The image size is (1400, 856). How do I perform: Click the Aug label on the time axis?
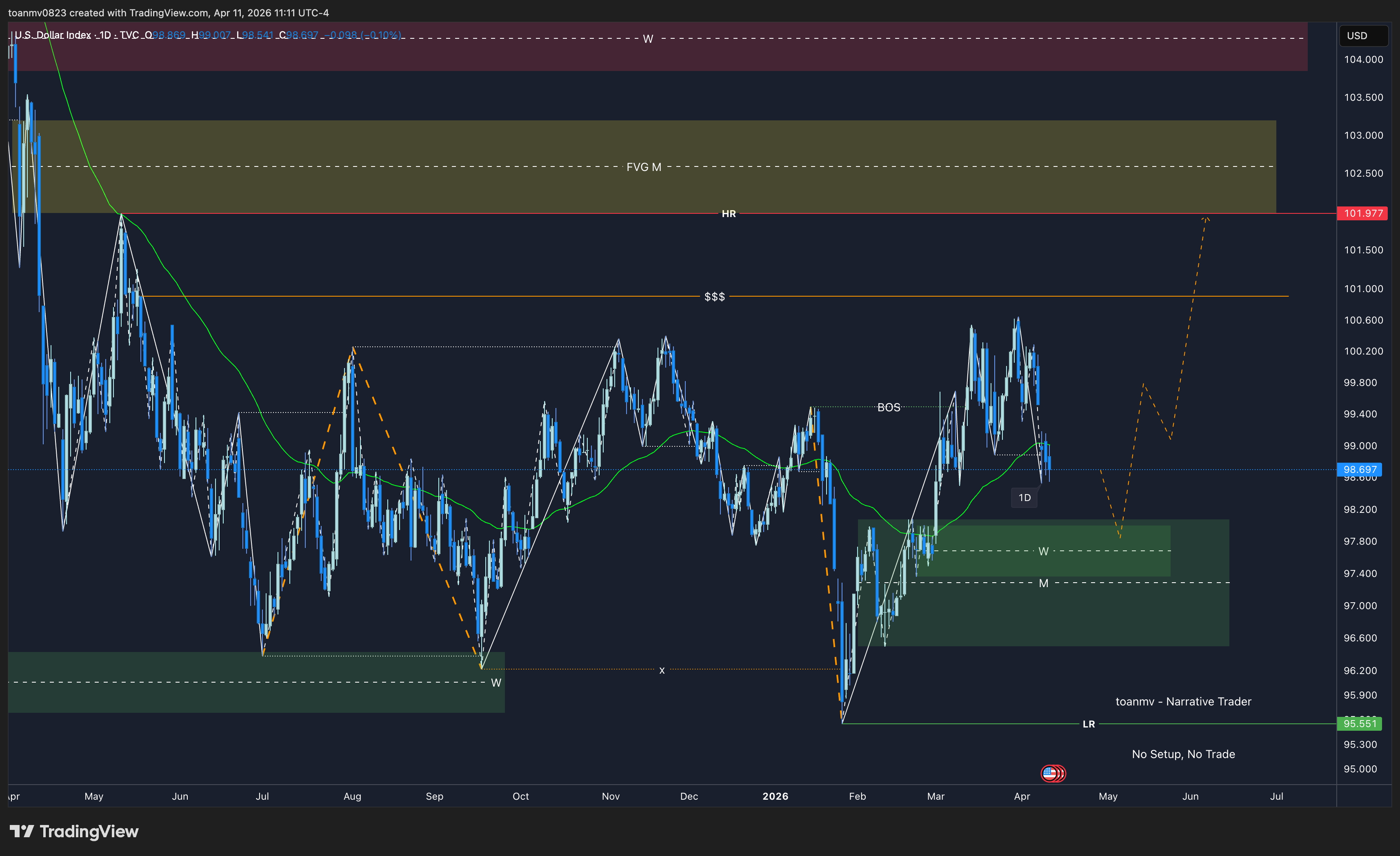(352, 796)
